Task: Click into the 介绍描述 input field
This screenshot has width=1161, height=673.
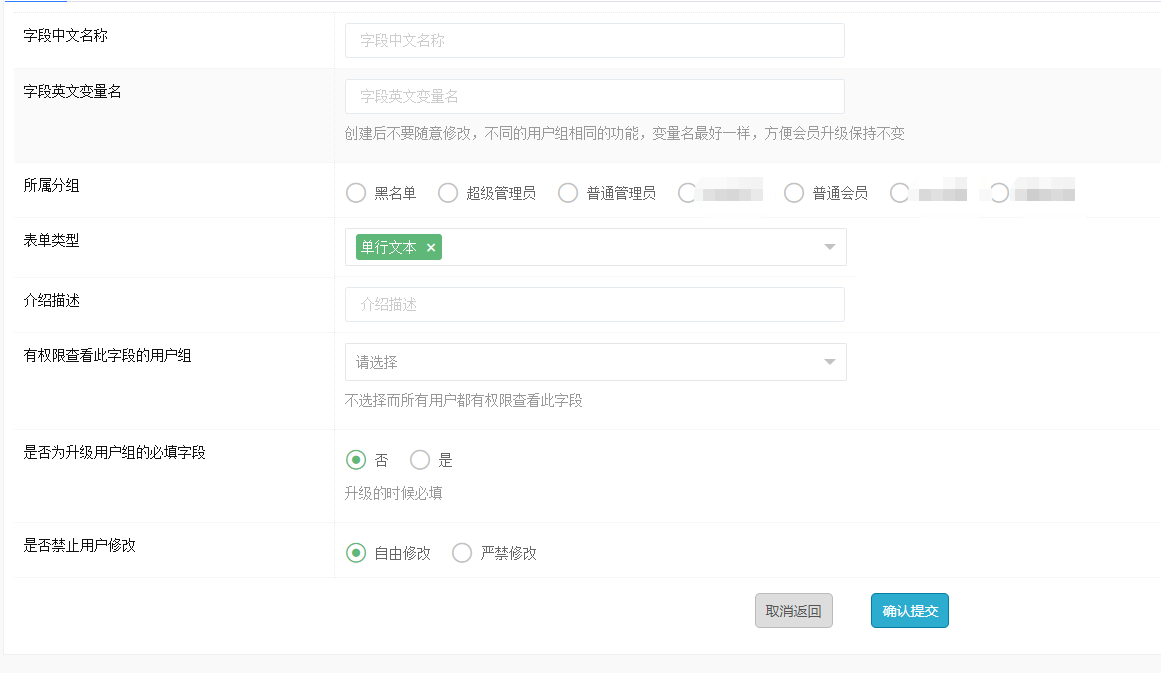Action: click(x=594, y=305)
